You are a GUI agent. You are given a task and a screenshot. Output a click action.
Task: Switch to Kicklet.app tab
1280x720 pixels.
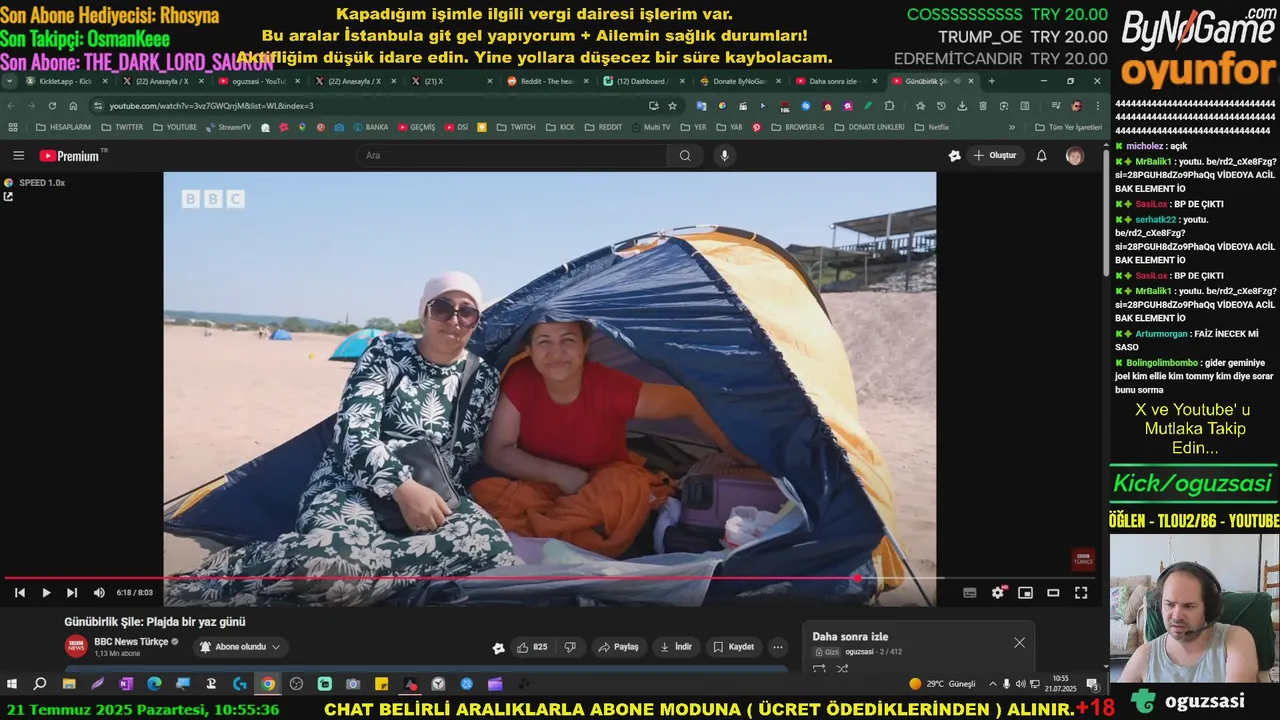[x=65, y=81]
